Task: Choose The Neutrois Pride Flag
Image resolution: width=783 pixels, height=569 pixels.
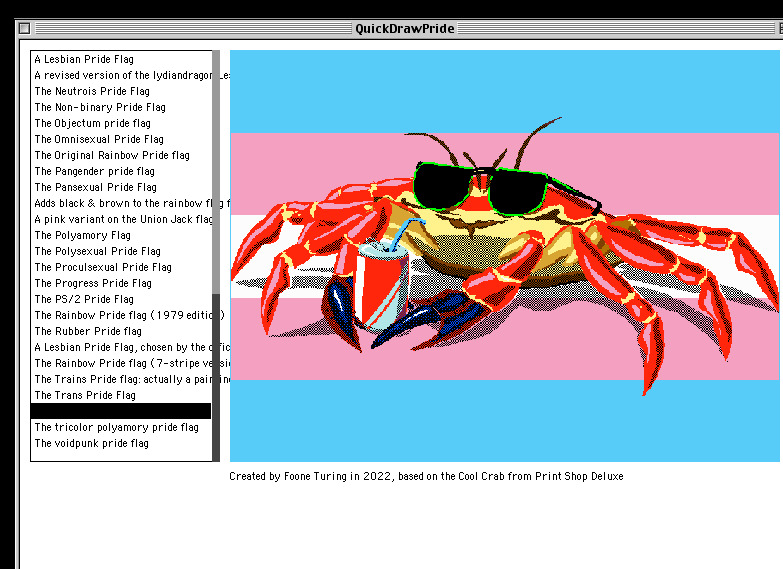Action: (x=121, y=91)
